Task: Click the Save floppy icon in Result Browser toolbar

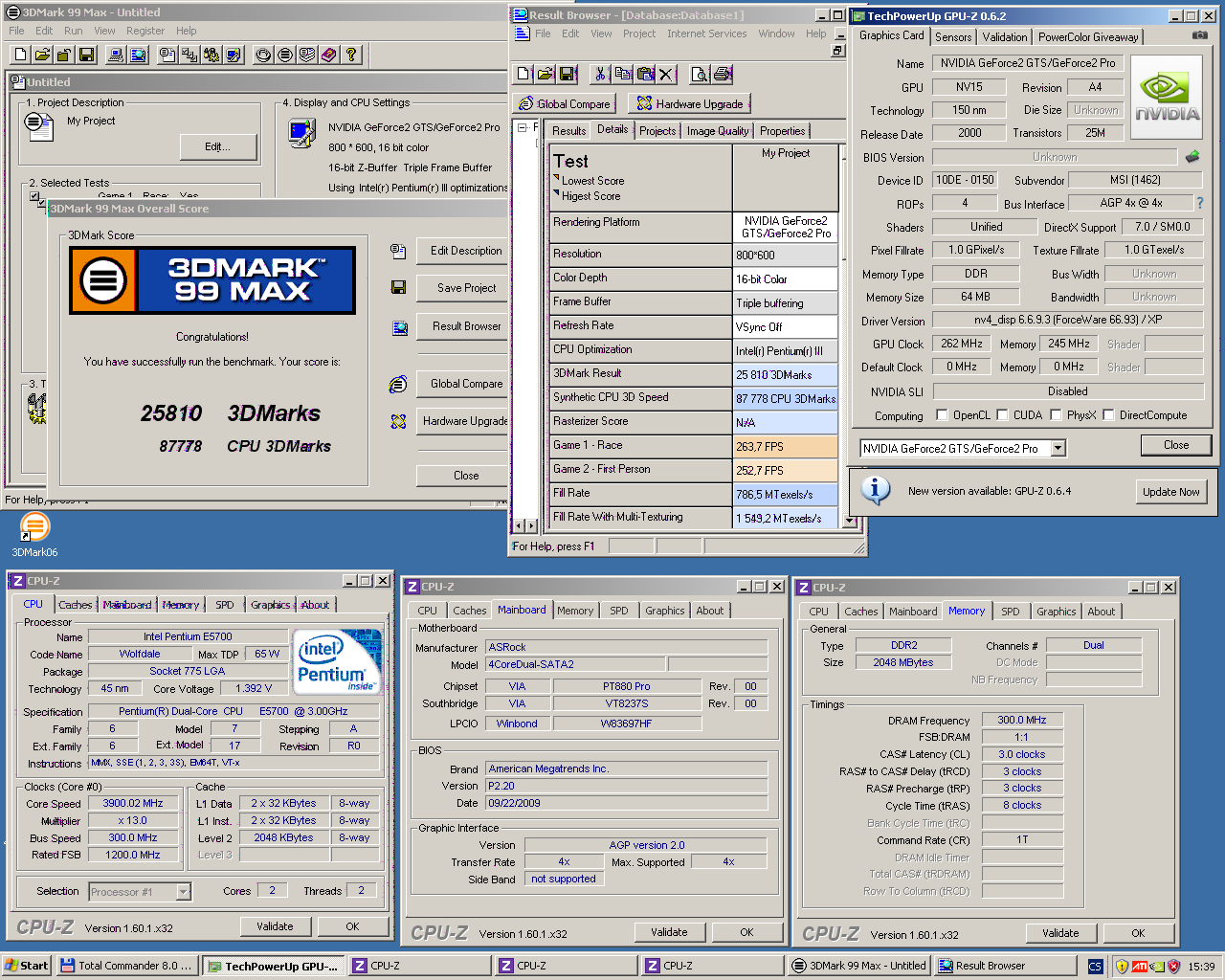Action: tap(567, 74)
